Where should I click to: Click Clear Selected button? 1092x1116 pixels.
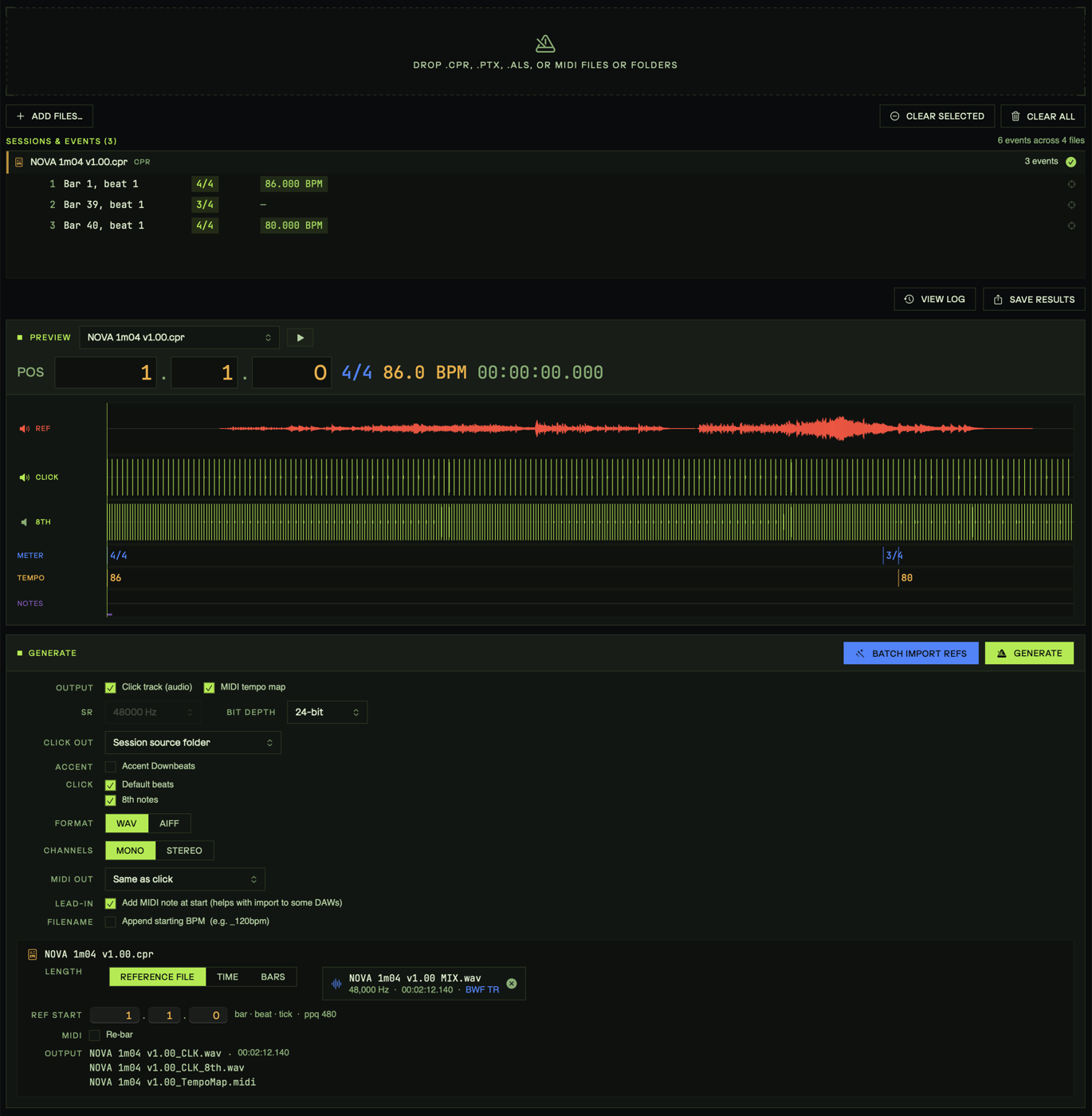[x=937, y=116]
